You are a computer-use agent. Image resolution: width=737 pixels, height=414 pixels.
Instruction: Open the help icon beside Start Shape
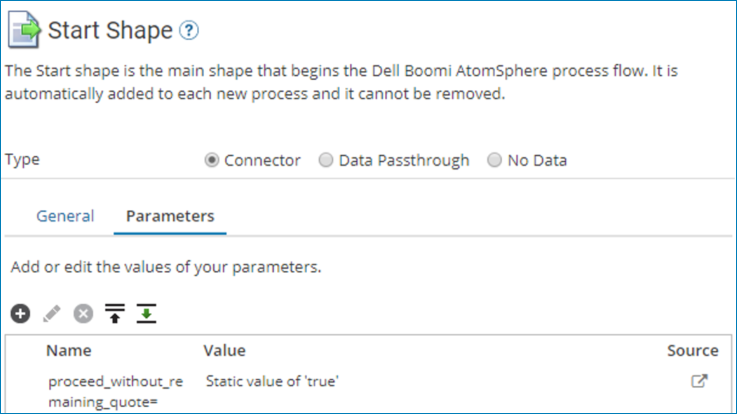coord(189,31)
